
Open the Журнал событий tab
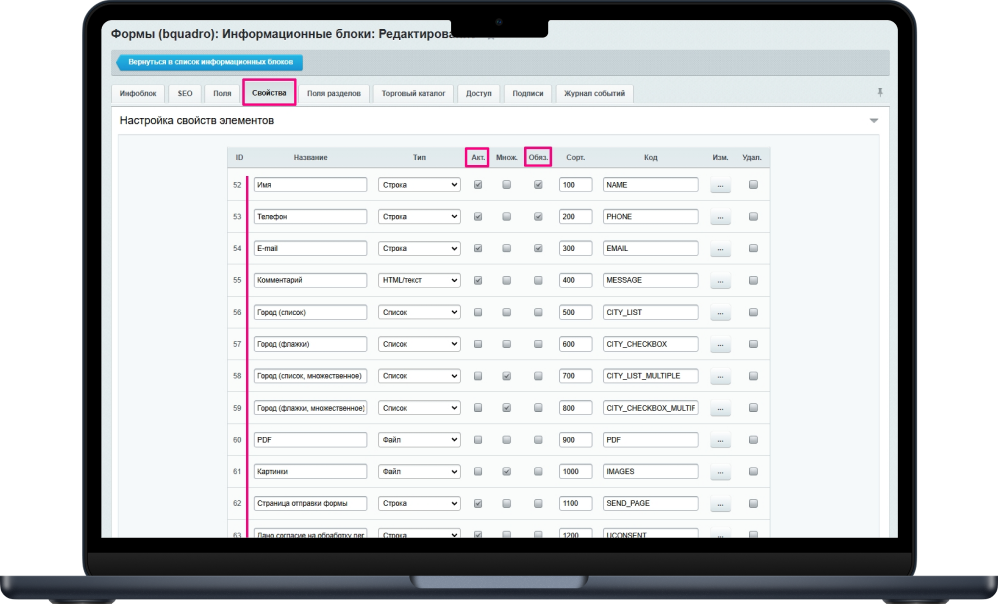pos(594,94)
